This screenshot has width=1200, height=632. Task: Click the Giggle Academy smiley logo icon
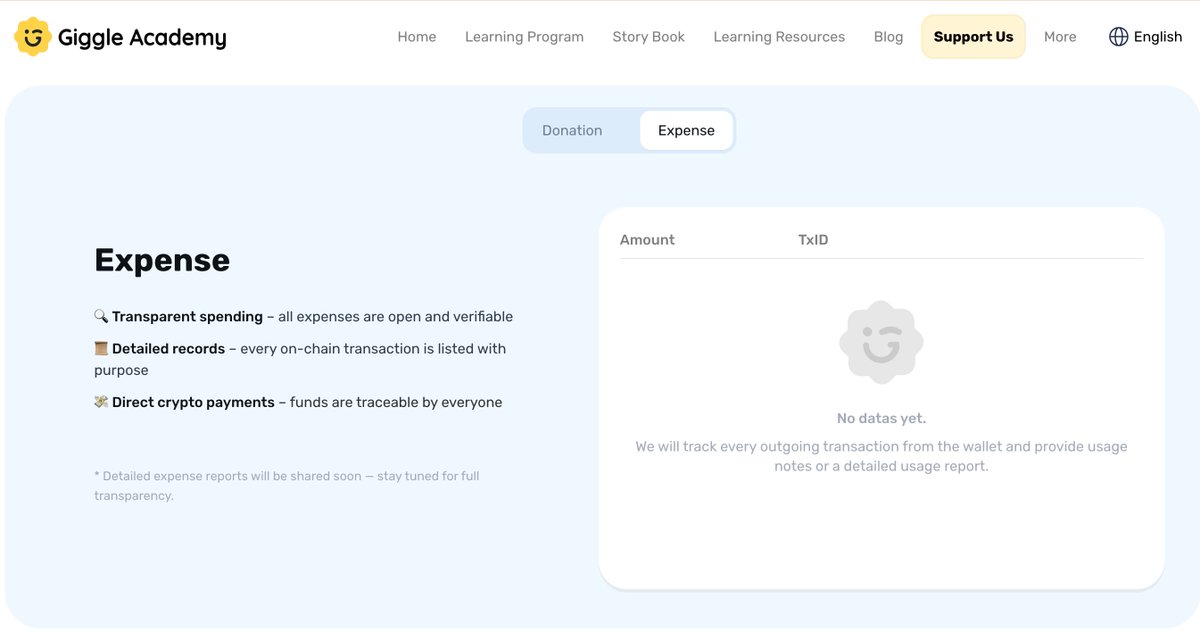[33, 37]
